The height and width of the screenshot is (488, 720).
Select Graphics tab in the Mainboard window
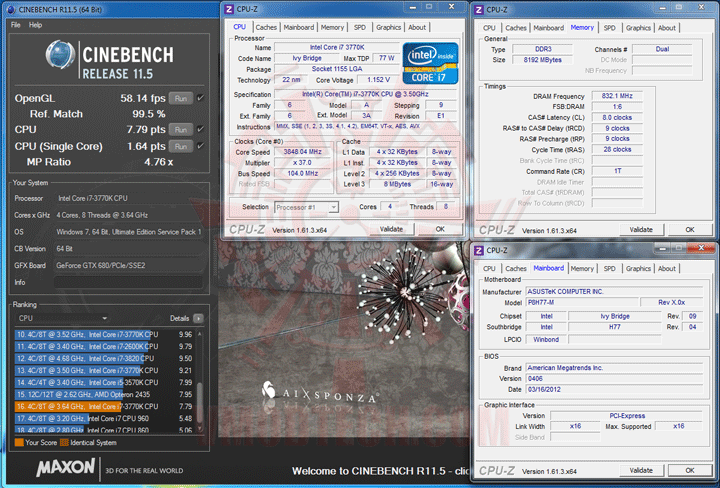(638, 269)
